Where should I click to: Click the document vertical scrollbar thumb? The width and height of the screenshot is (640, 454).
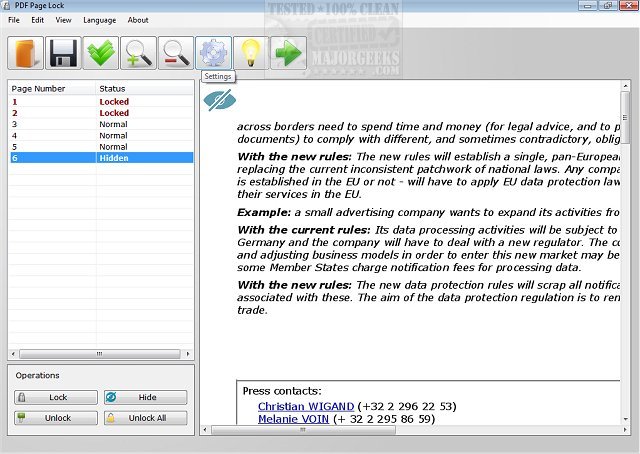[625, 118]
